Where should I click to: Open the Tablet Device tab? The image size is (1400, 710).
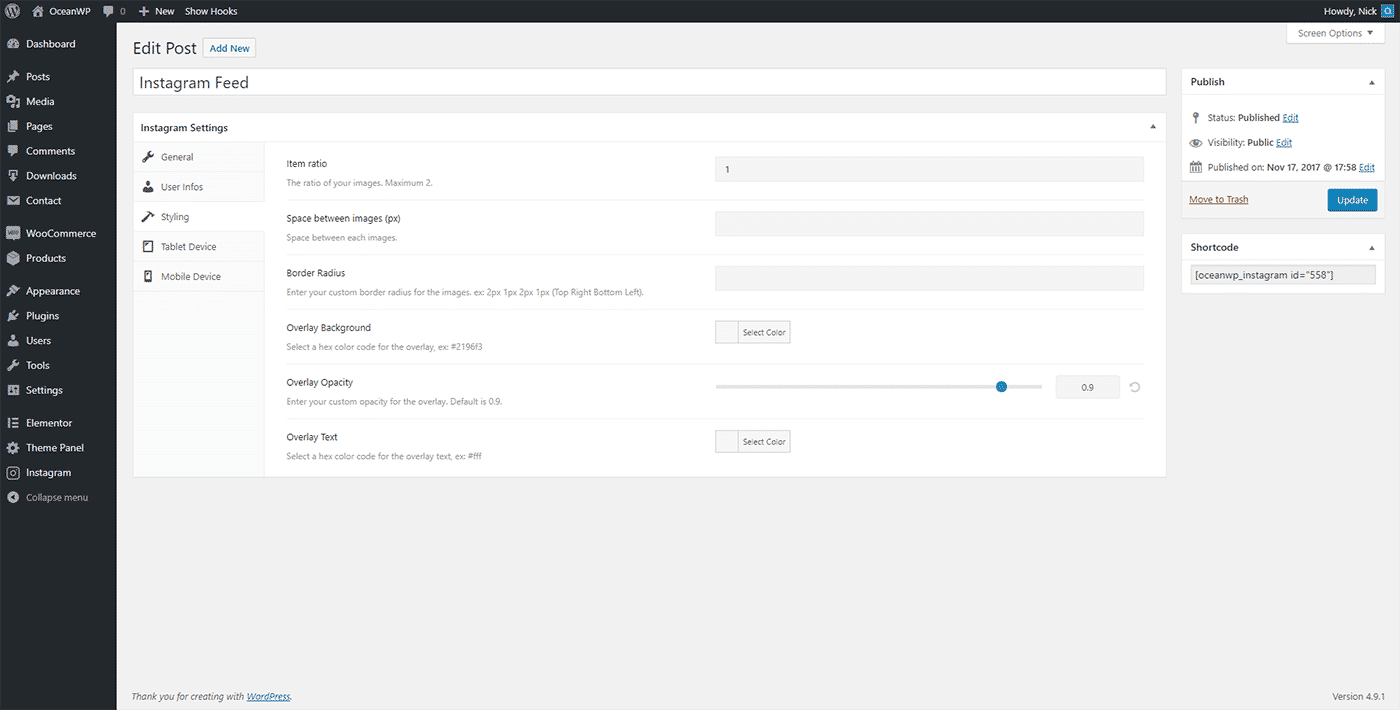coord(199,247)
